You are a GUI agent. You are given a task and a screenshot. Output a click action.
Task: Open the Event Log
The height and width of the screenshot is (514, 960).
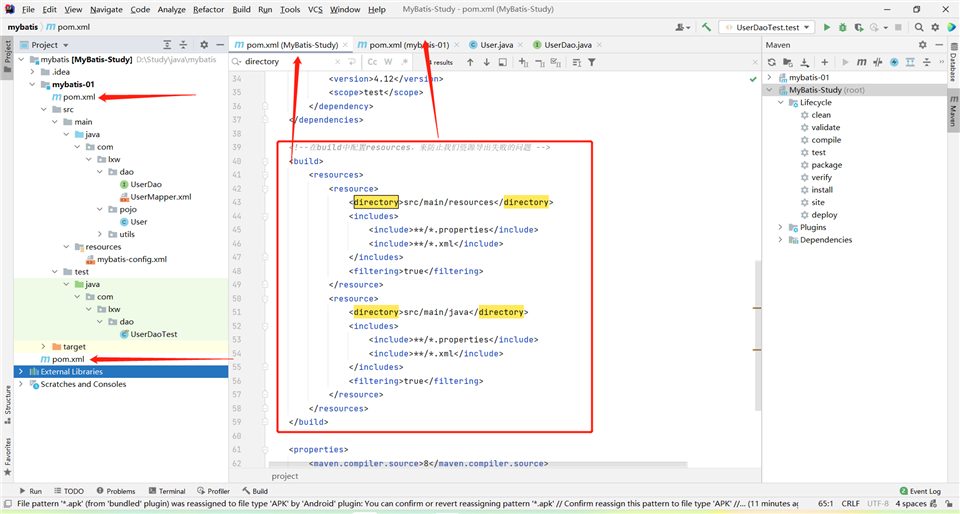(x=920, y=491)
